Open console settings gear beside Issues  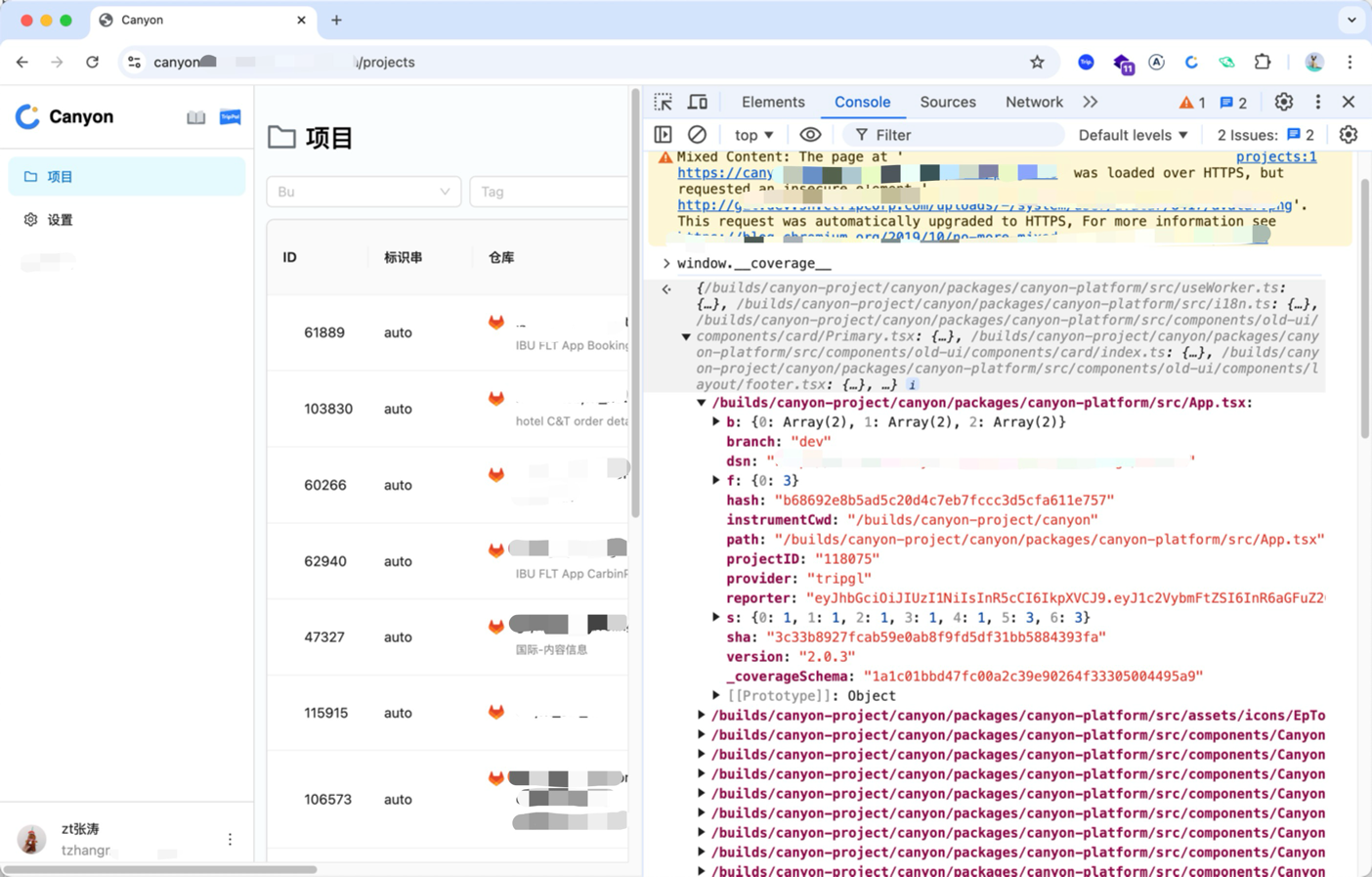(1349, 135)
